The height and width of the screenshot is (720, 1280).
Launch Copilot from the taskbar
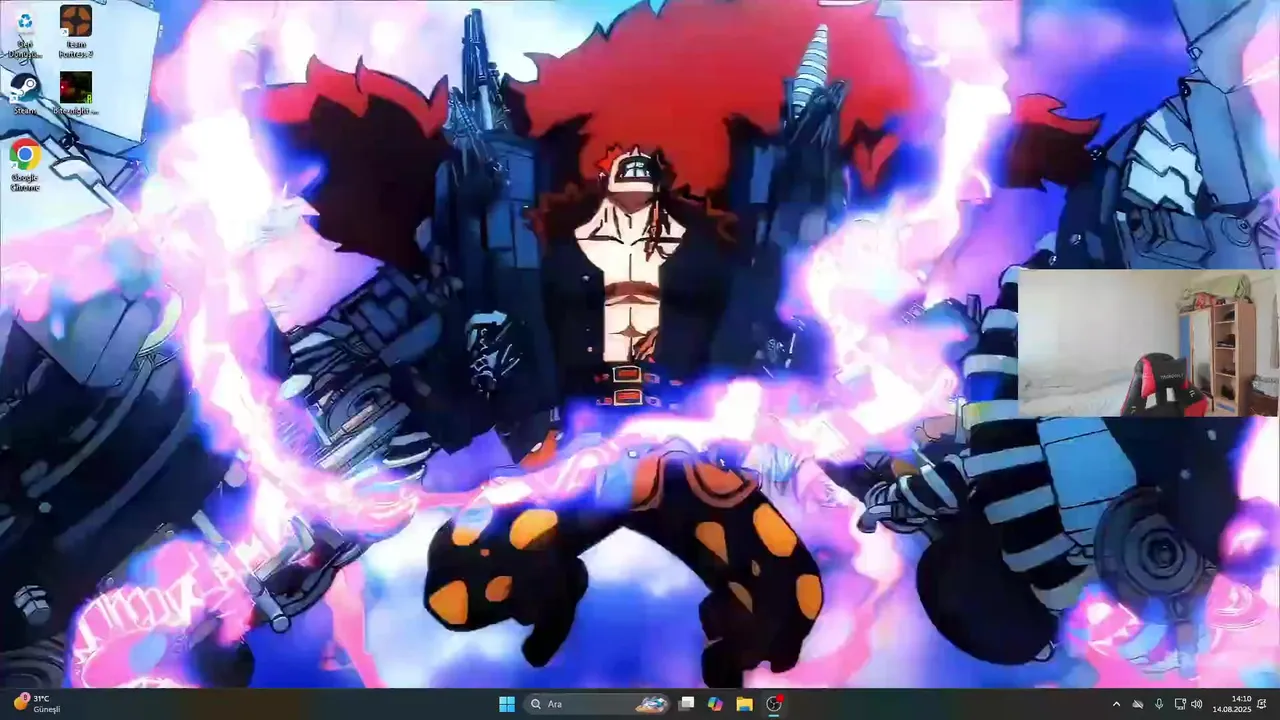715,704
